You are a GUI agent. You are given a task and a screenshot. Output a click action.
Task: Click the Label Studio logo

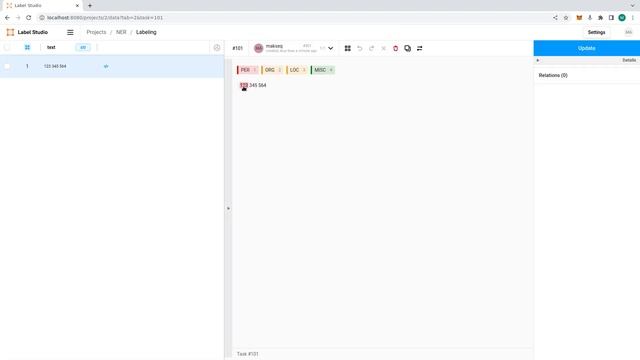click(27, 32)
